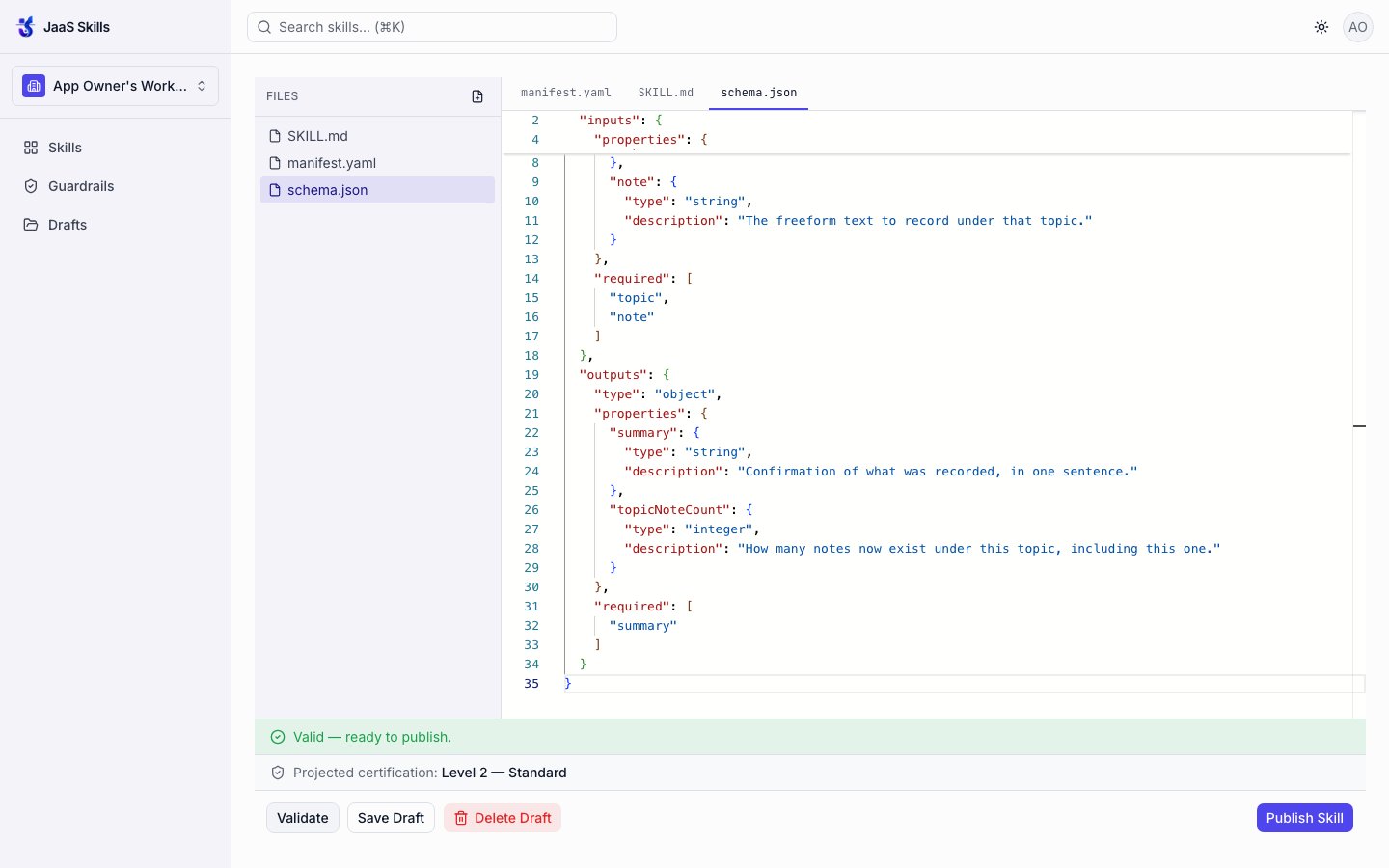Click the Delete Draft button

click(503, 818)
